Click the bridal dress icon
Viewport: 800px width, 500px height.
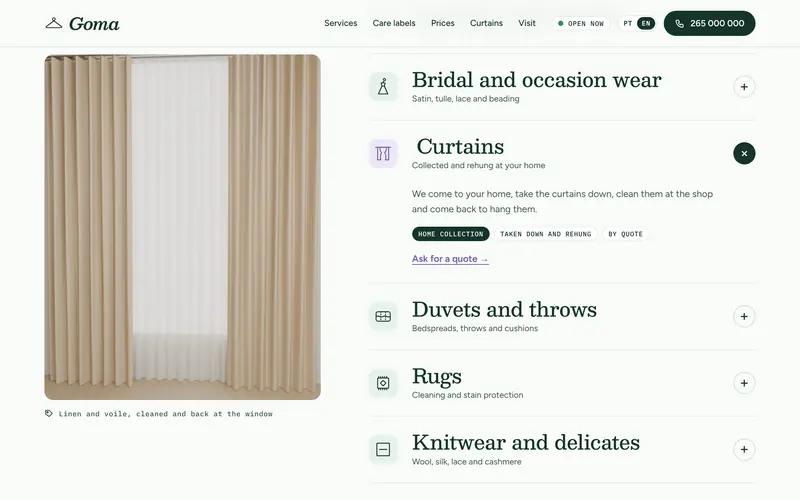(x=383, y=87)
